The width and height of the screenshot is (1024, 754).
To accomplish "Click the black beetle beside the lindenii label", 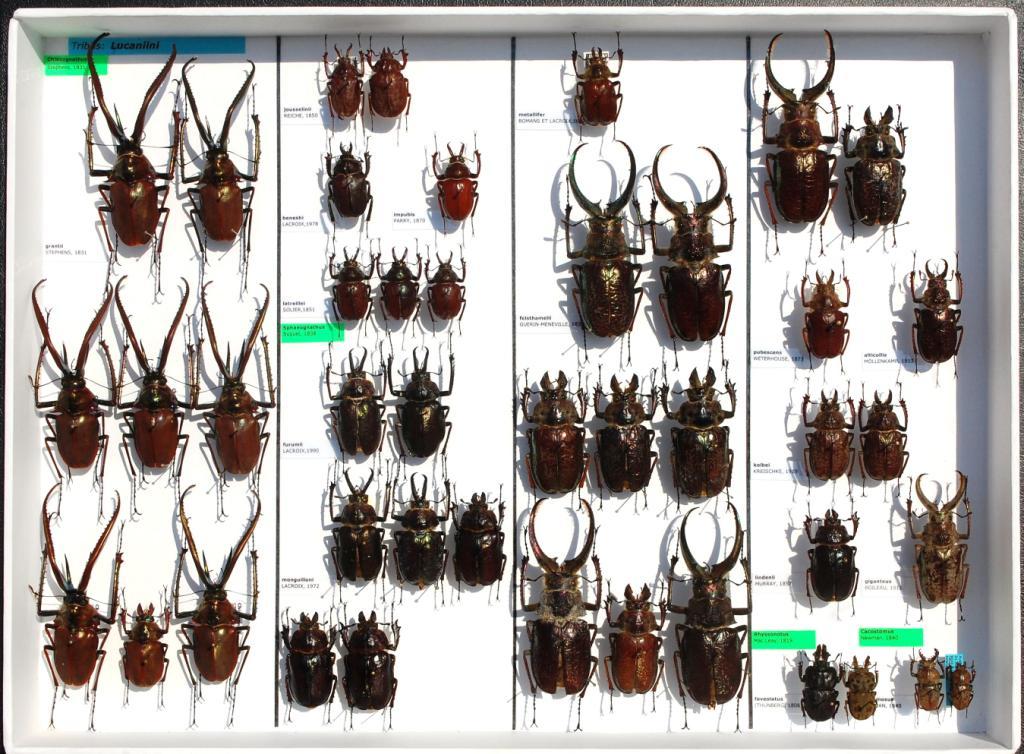I will click(832, 555).
